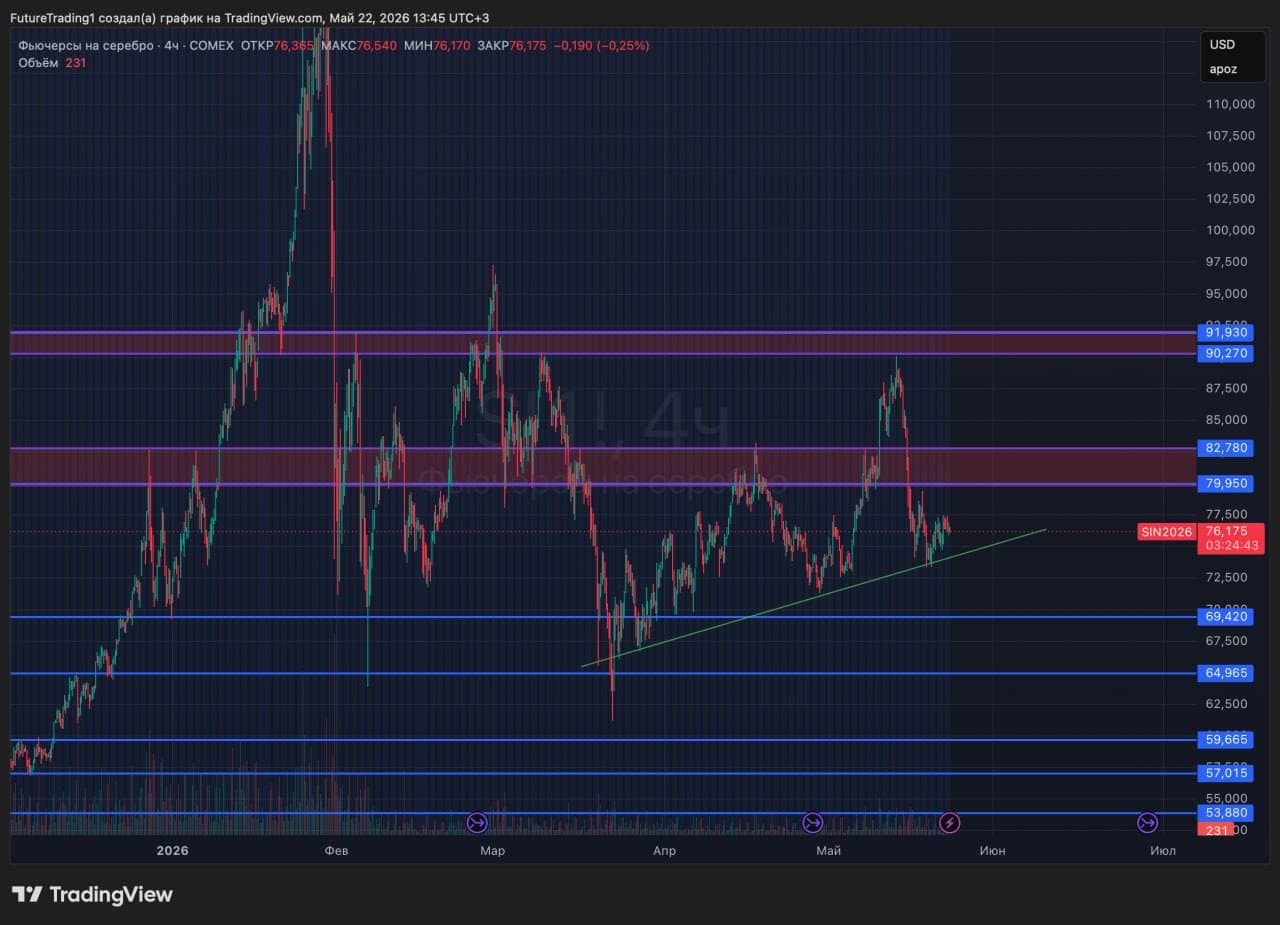Click the apoz unit selector
The height and width of the screenshot is (925, 1280).
(1223, 69)
